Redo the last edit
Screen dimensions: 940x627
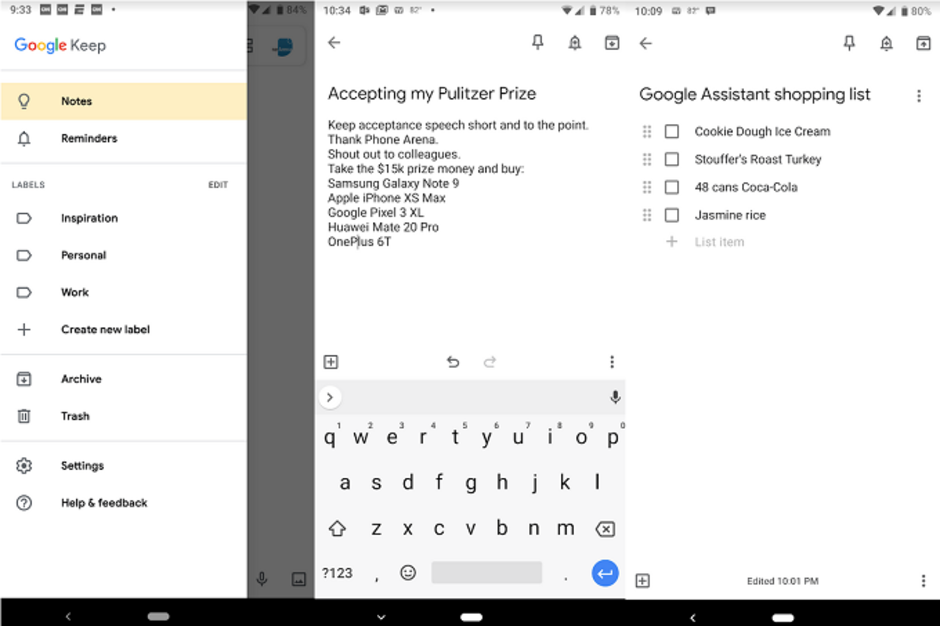click(x=490, y=362)
